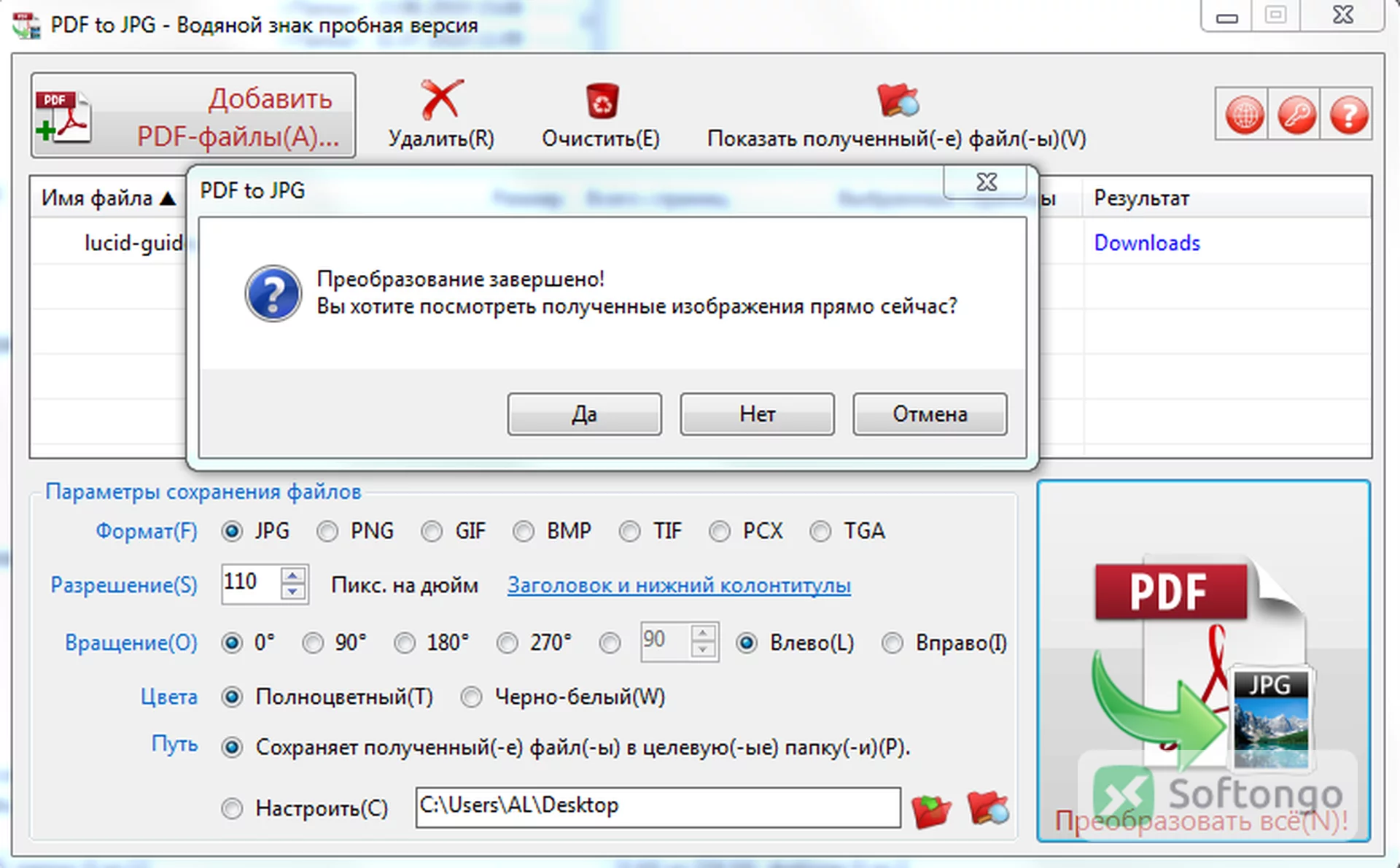Click the Да button

click(x=585, y=414)
